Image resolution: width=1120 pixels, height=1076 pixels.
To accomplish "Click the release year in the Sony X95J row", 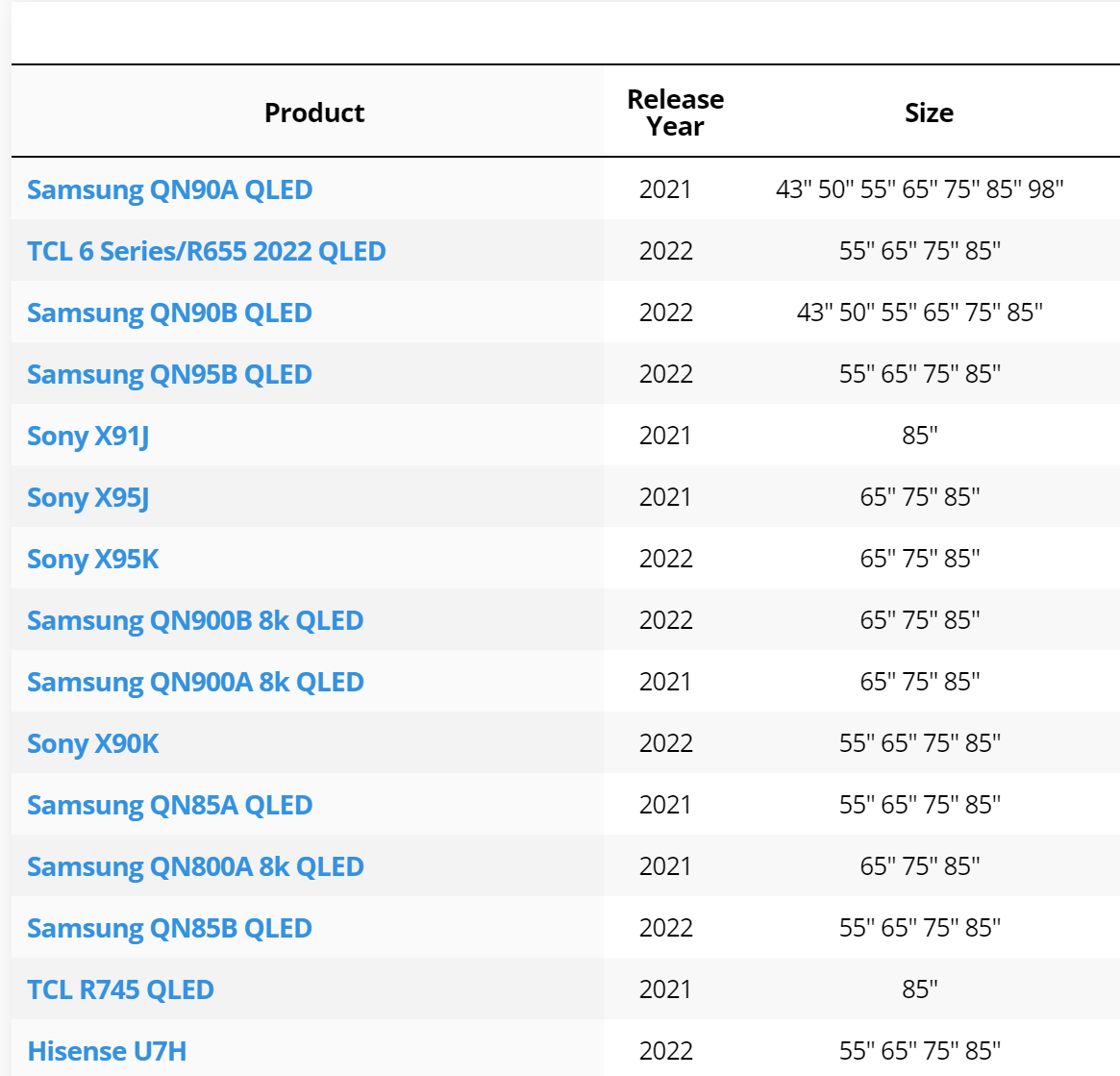I will click(x=665, y=496).
